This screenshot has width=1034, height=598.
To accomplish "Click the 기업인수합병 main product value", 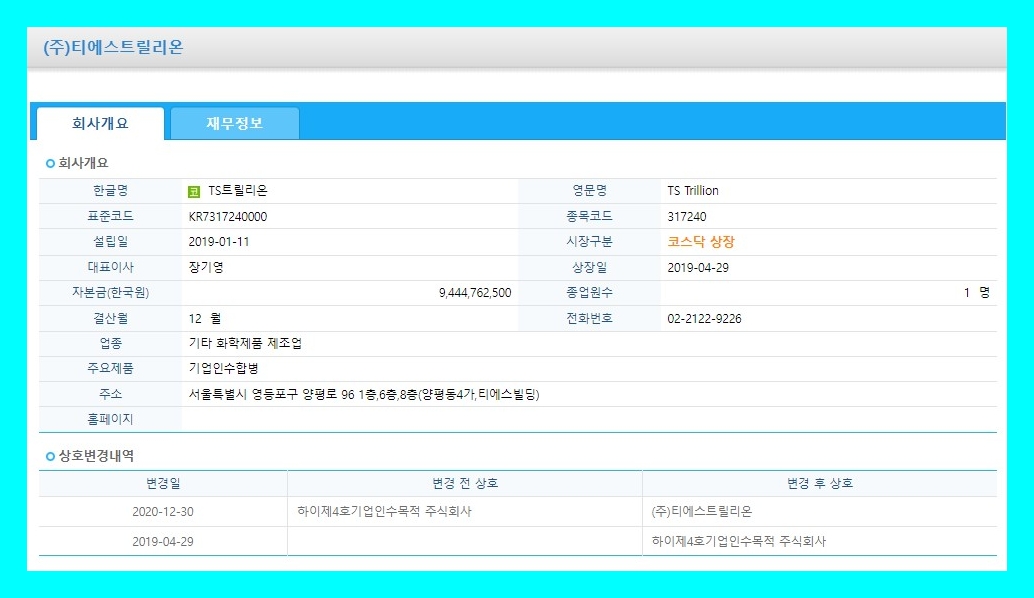I will point(224,369).
